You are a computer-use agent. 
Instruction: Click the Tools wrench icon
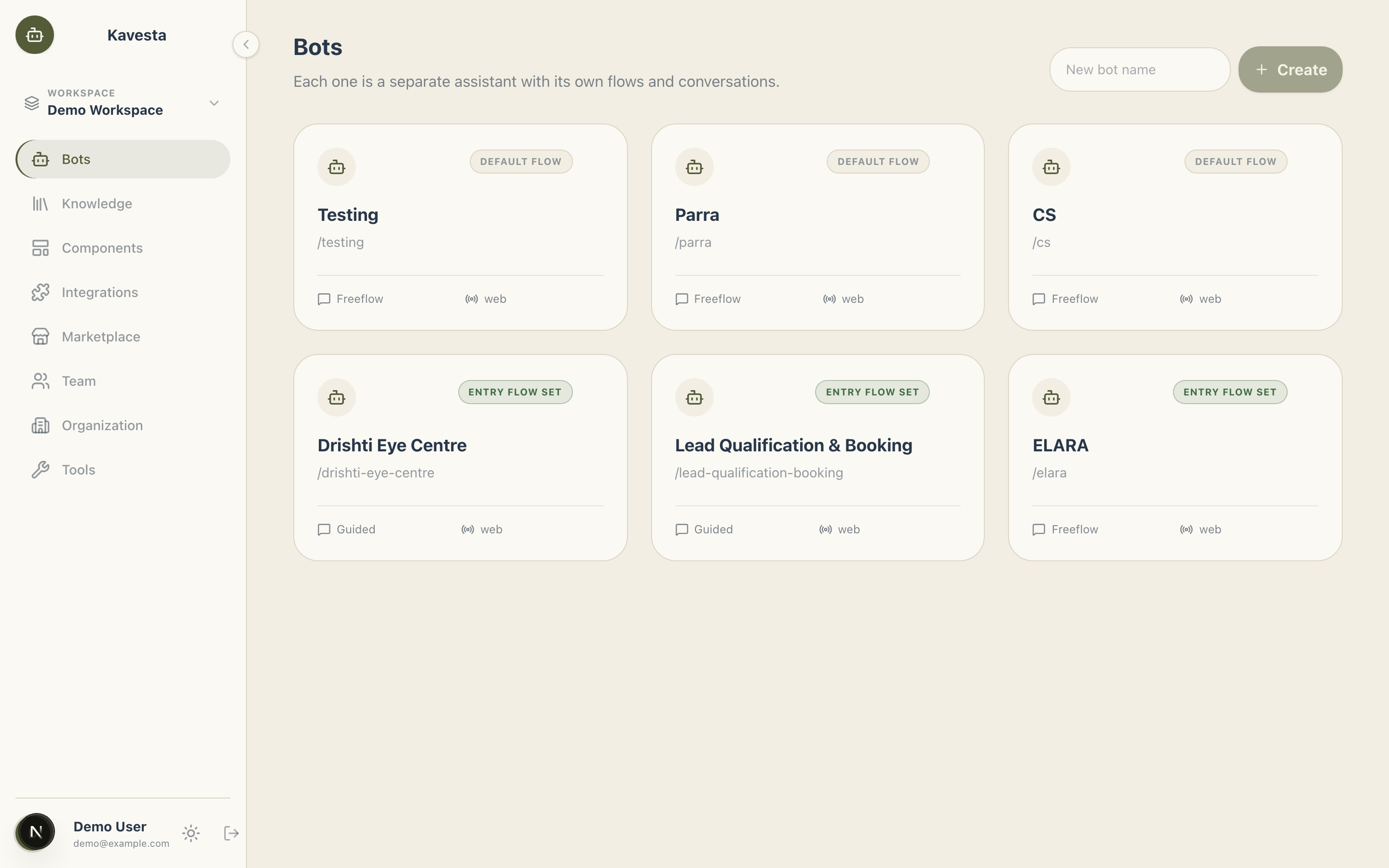coord(40,470)
